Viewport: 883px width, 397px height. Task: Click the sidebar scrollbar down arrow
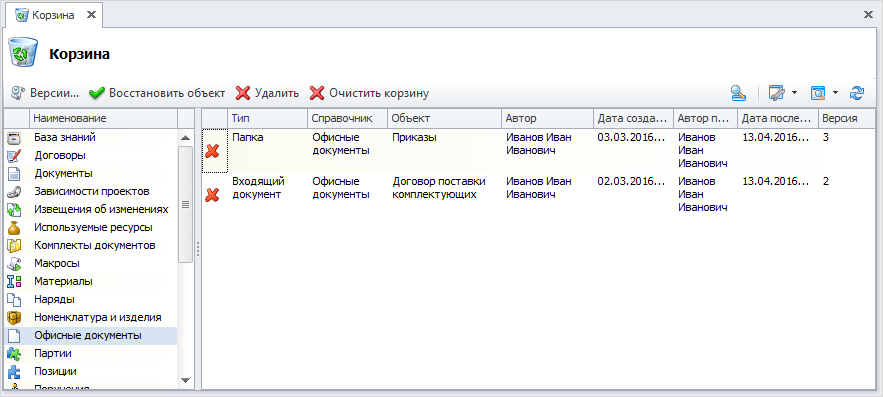(x=185, y=381)
